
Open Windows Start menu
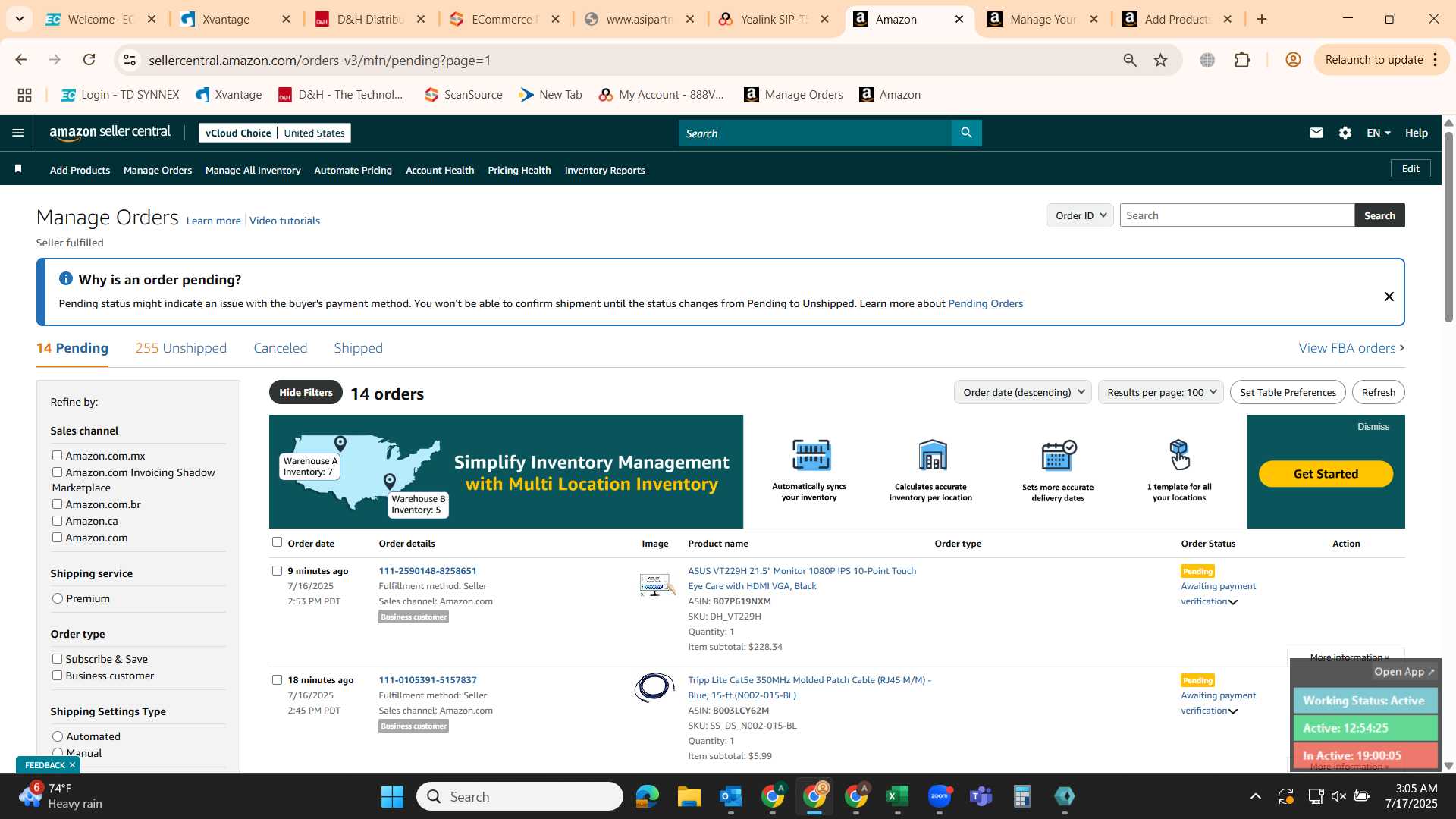pos(392,796)
